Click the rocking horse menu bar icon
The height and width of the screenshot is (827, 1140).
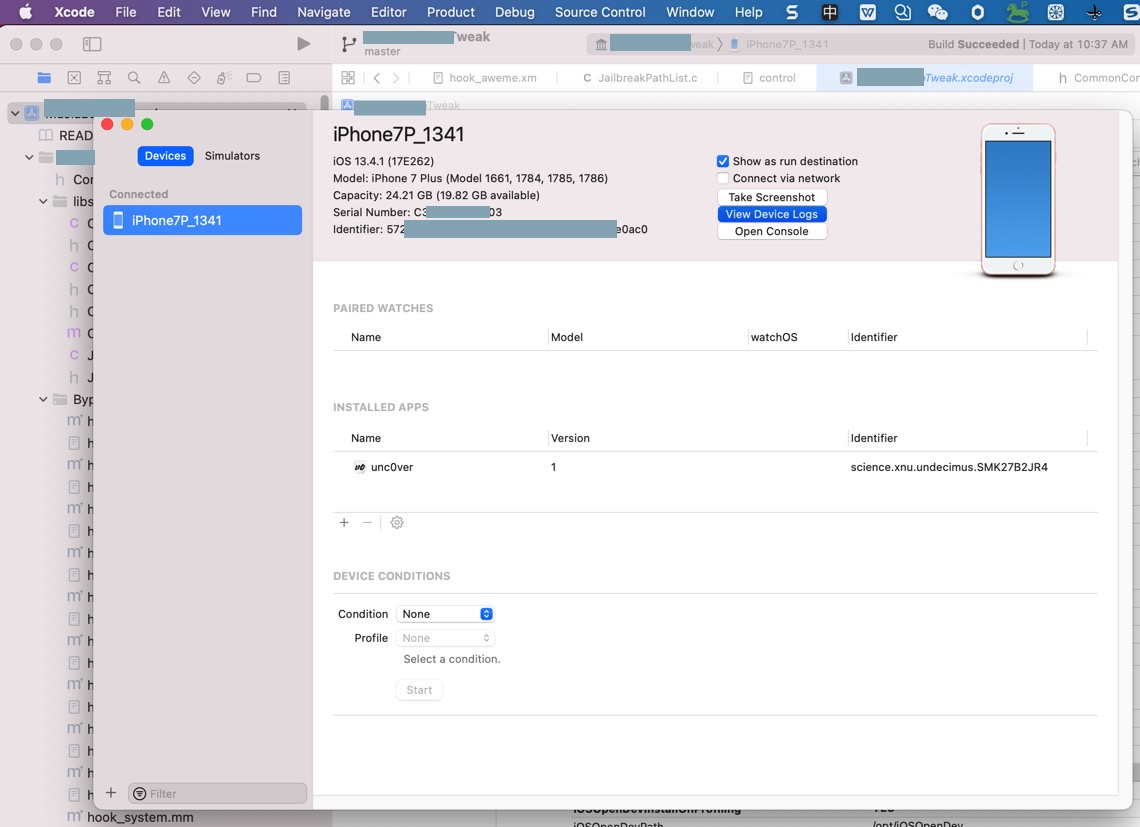[x=1018, y=12]
